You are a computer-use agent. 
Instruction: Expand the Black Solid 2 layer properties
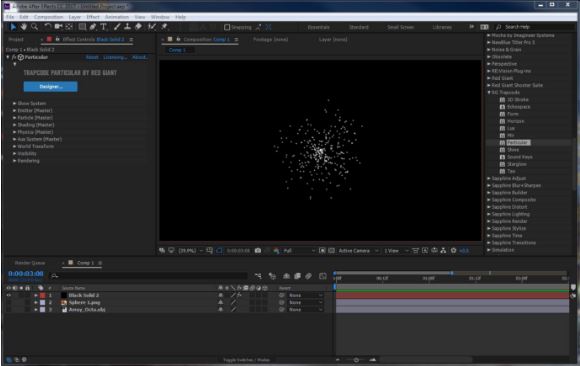pyautogui.click(x=36, y=295)
